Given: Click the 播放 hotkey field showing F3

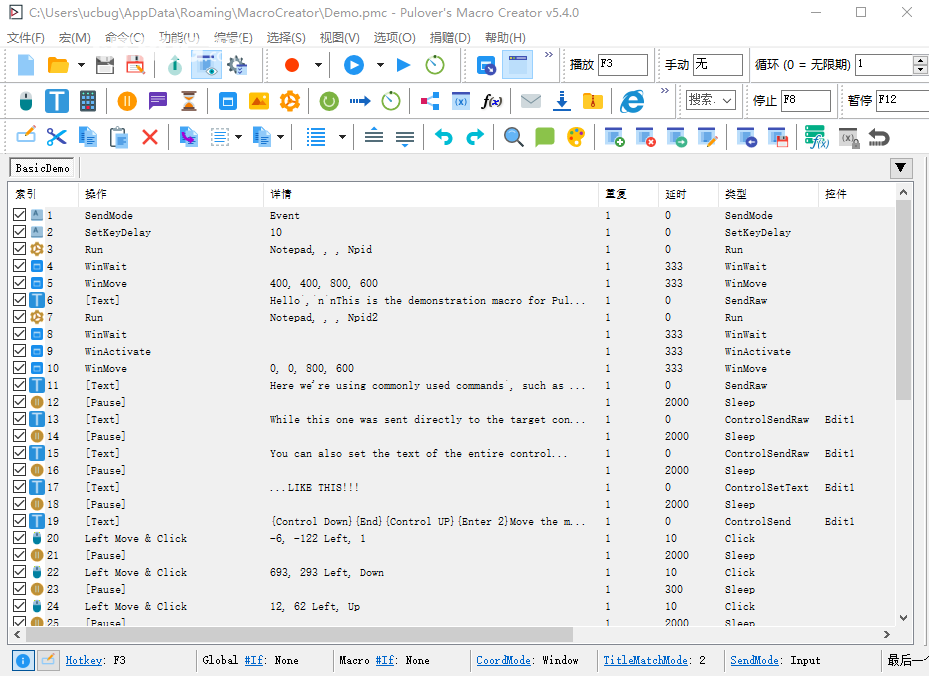Looking at the screenshot, I should (623, 65).
